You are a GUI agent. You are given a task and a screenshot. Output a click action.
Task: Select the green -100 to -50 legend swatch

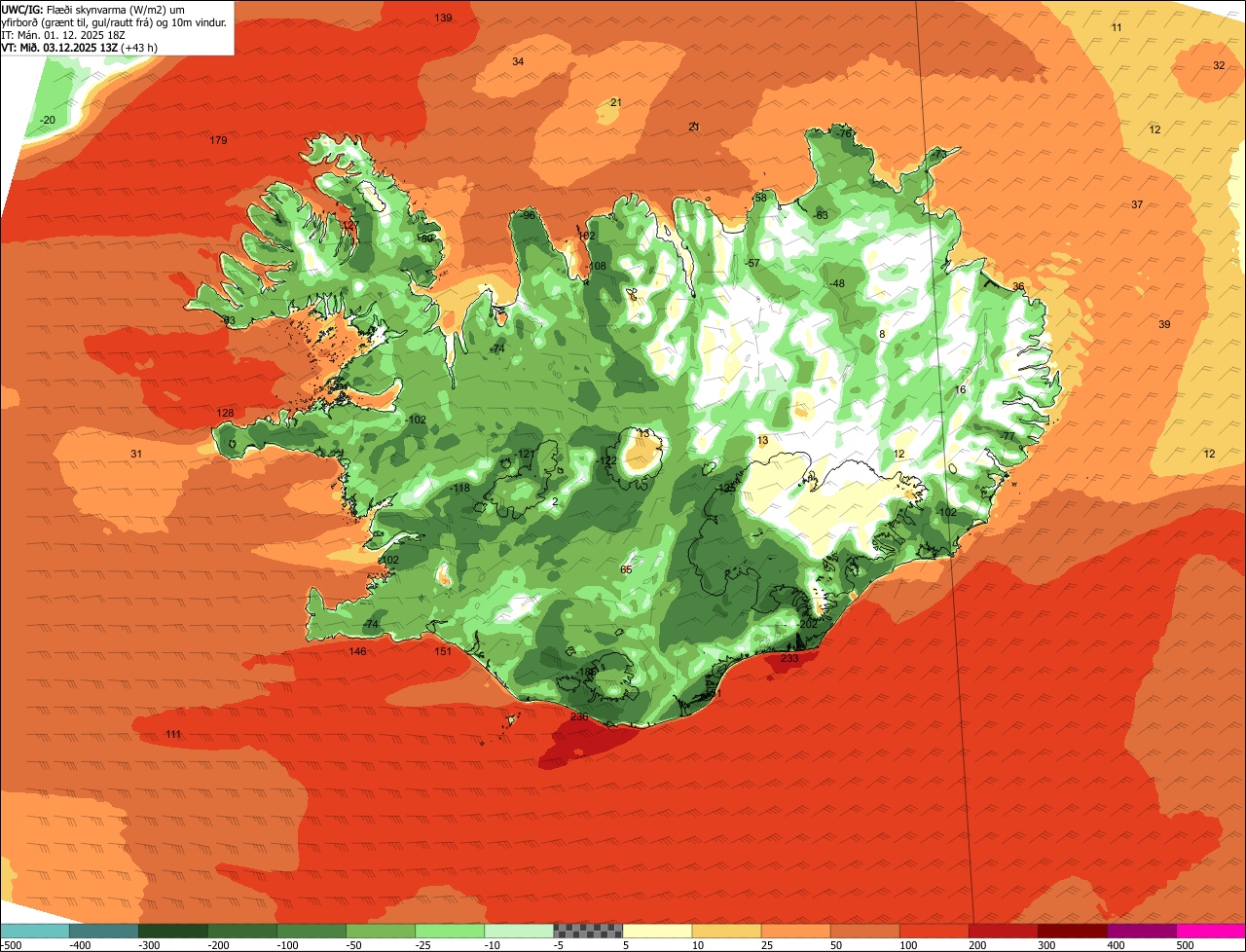(311, 931)
